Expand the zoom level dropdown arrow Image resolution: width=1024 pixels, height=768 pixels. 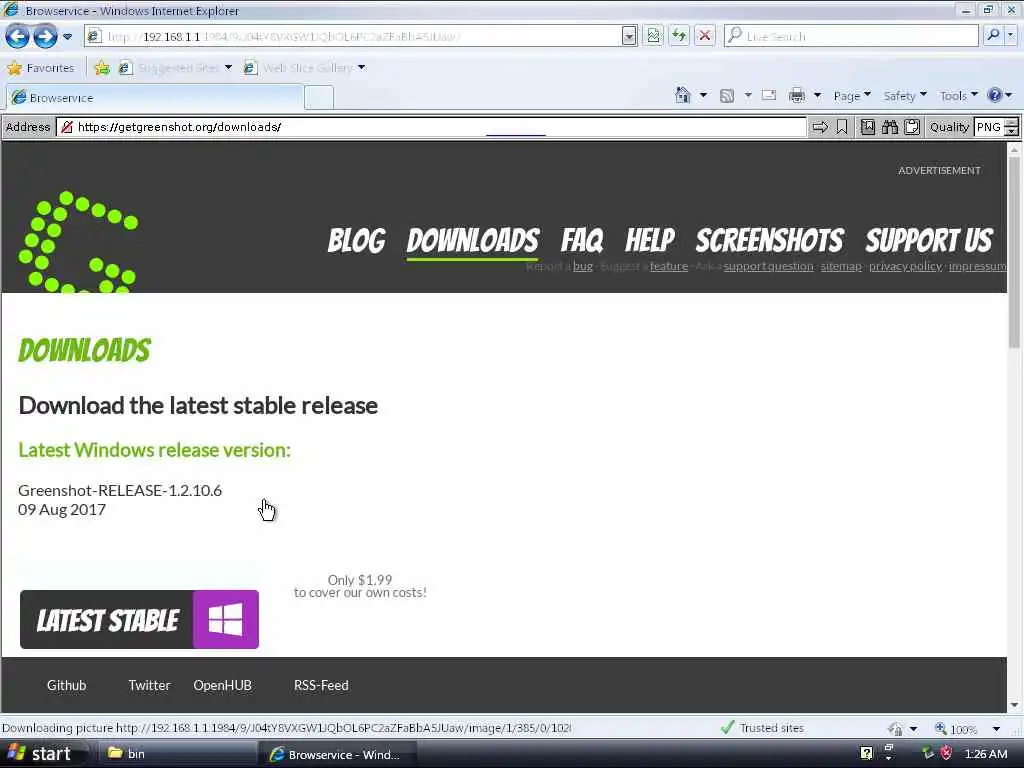996,728
